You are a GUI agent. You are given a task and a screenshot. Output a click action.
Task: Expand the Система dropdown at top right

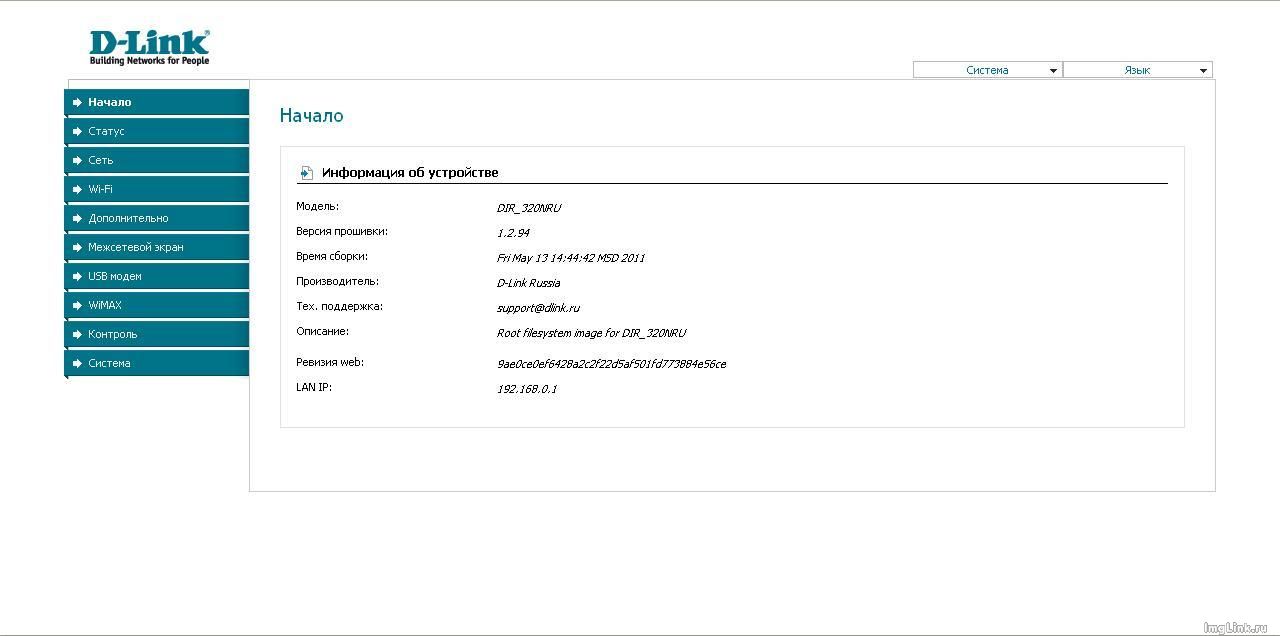click(987, 70)
